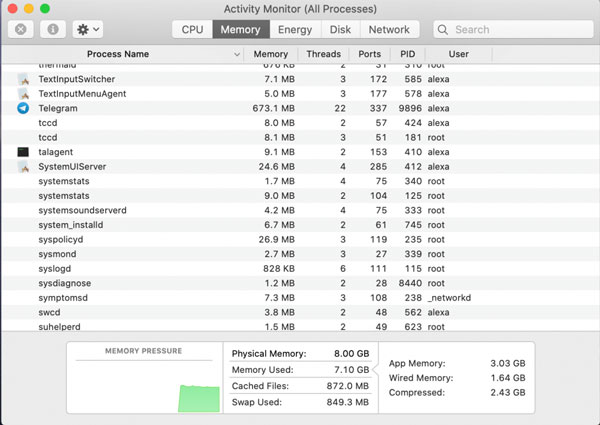
Task: Sort by the User column header
Action: [x=458, y=54]
